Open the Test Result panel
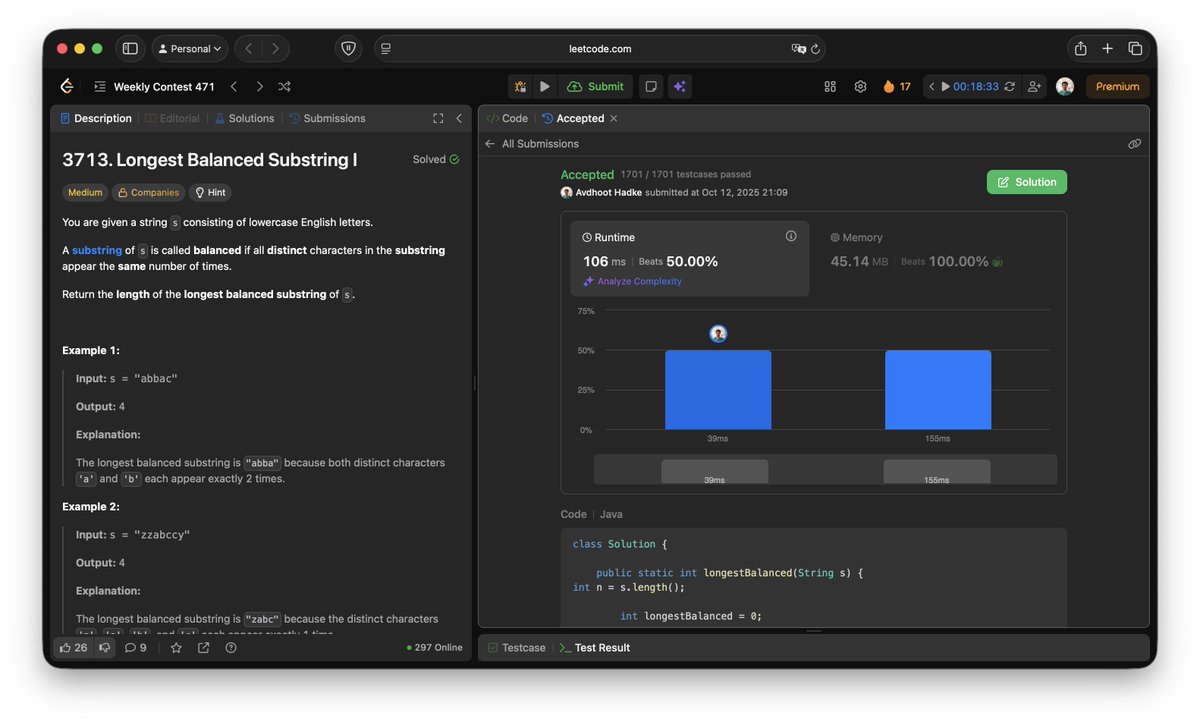This screenshot has width=1200, height=725. [595, 648]
